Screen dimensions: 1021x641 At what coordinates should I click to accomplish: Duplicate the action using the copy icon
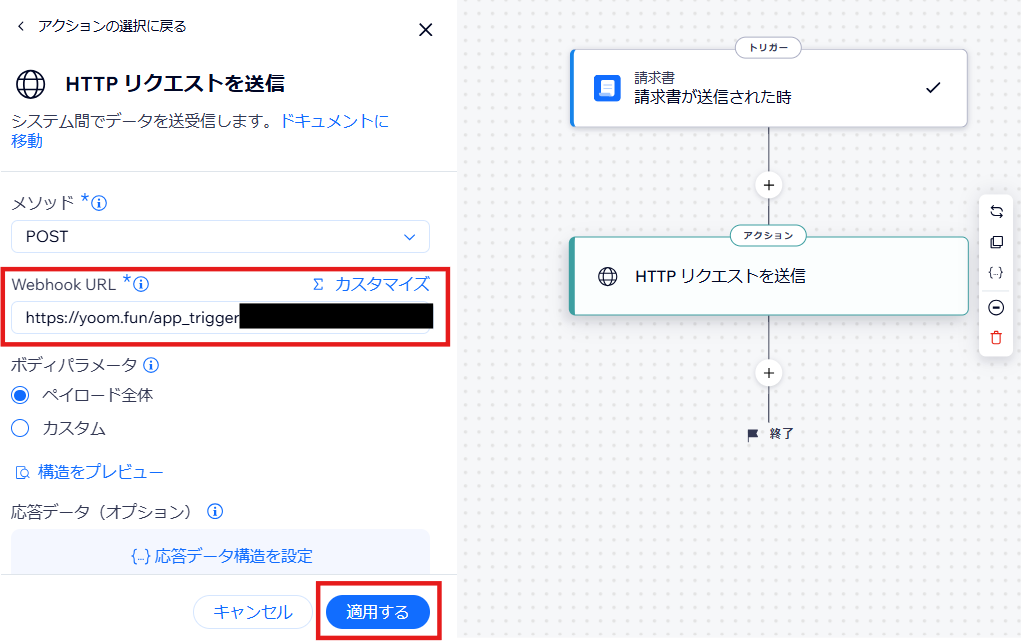pos(996,242)
